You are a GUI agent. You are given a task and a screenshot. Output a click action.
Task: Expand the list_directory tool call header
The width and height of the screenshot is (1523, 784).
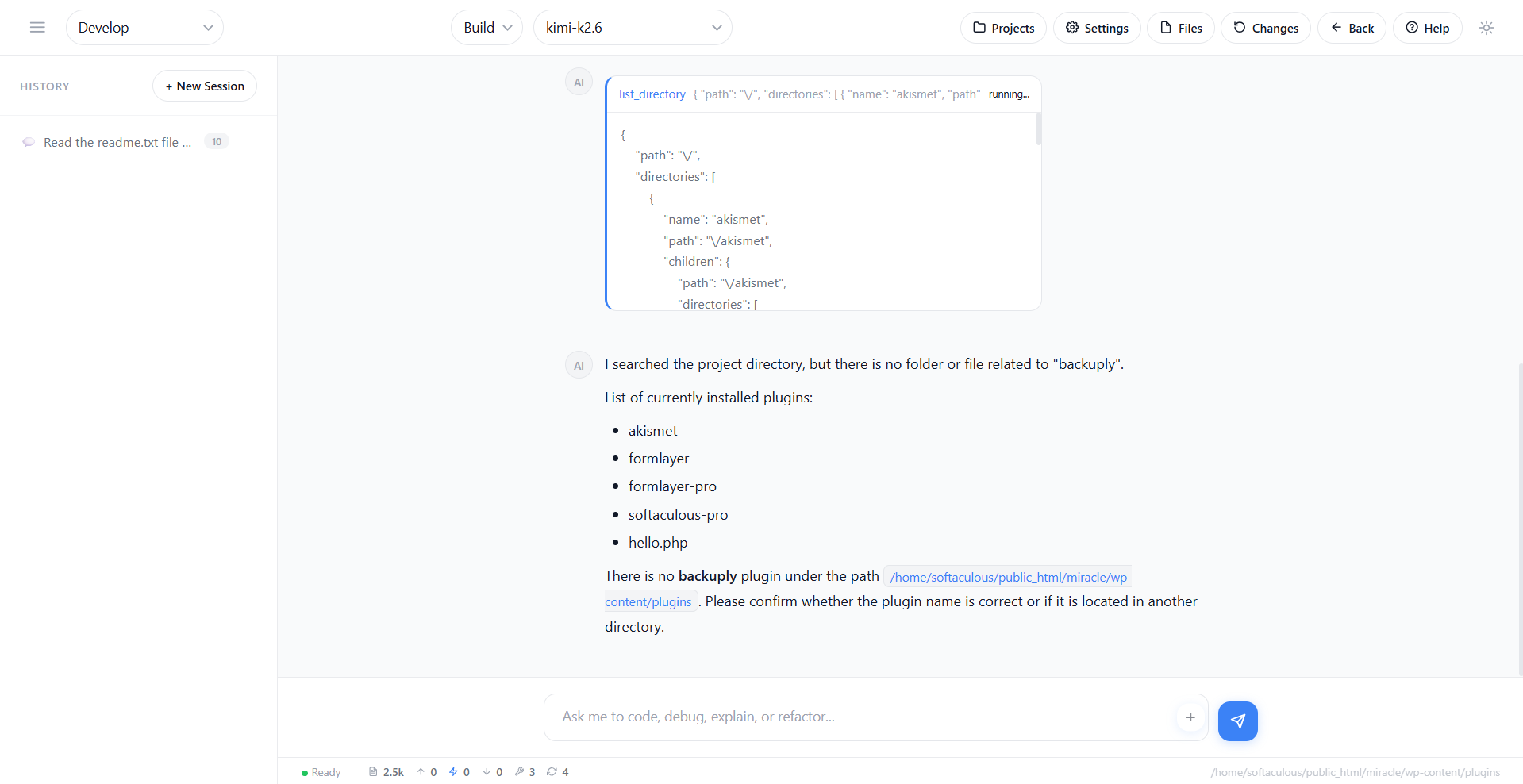[x=824, y=94]
